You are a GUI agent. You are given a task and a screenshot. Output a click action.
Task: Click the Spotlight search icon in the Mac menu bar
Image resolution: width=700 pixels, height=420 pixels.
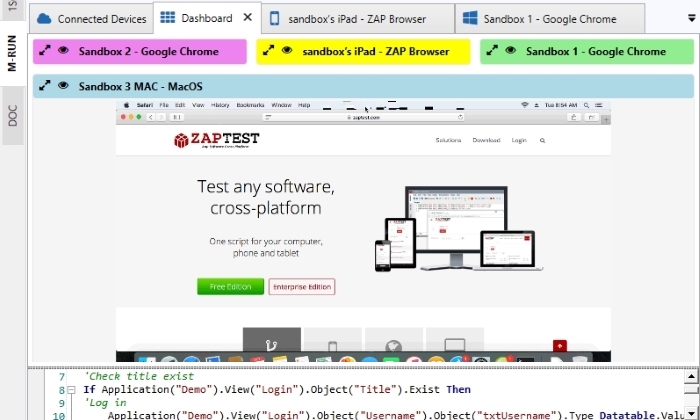(586, 105)
